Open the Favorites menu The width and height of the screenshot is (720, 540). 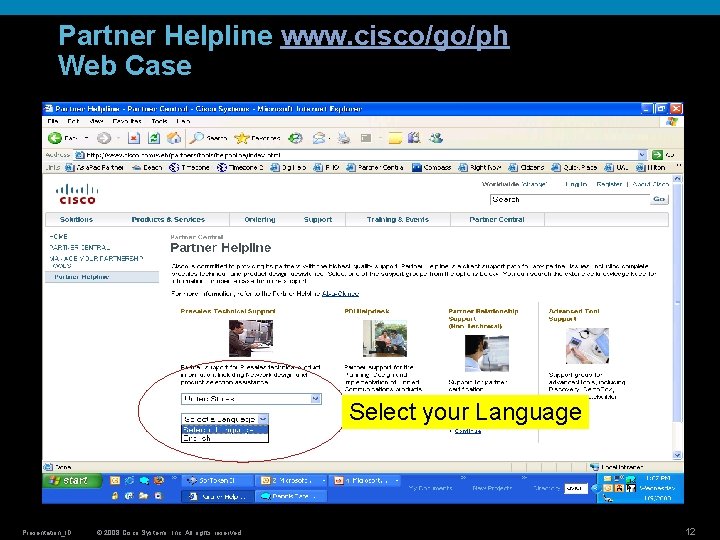127,121
